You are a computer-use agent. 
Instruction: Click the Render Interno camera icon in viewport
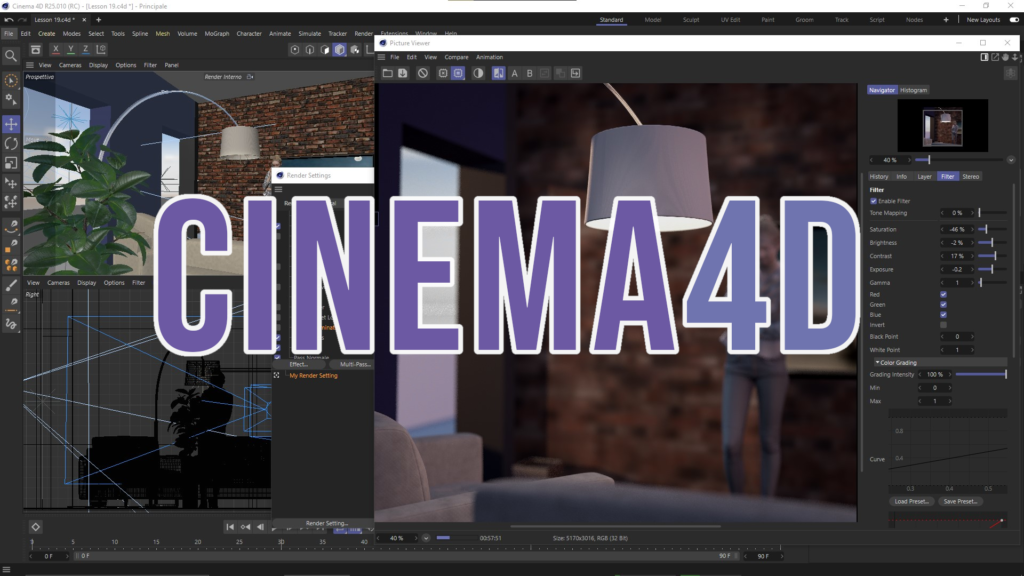coord(250,76)
